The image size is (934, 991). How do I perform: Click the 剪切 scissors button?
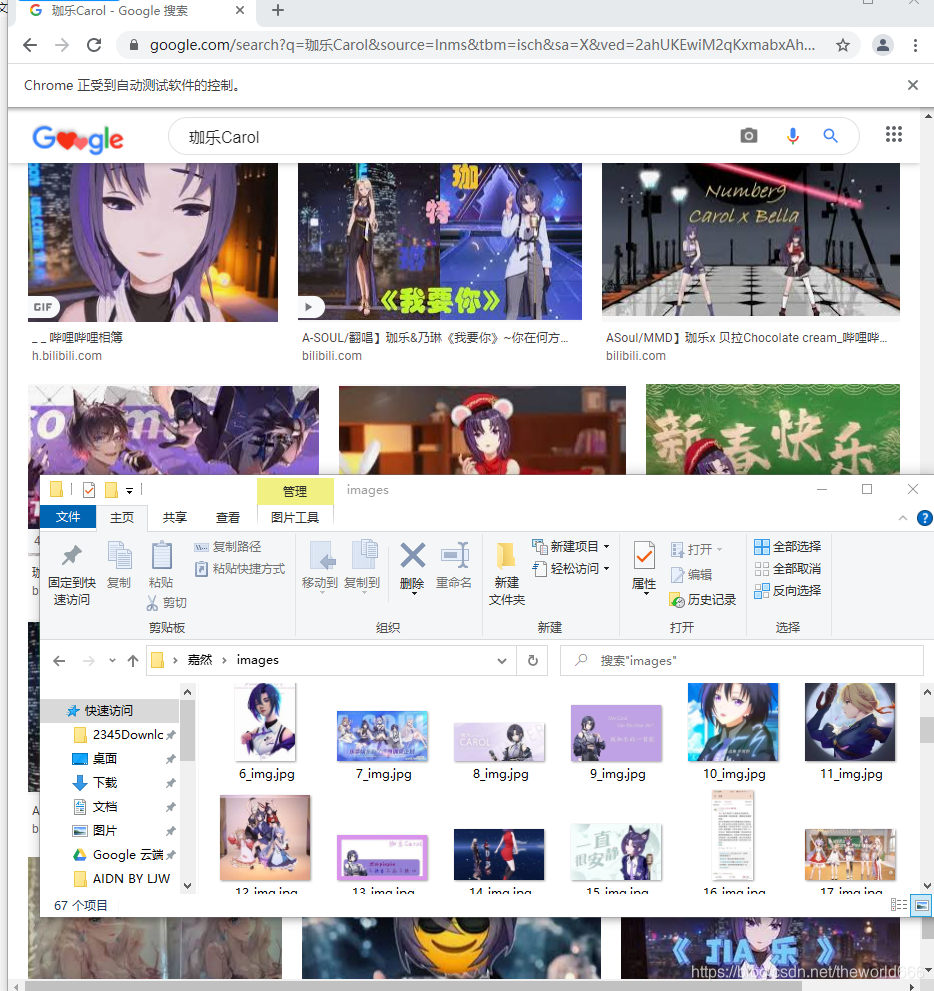click(167, 603)
